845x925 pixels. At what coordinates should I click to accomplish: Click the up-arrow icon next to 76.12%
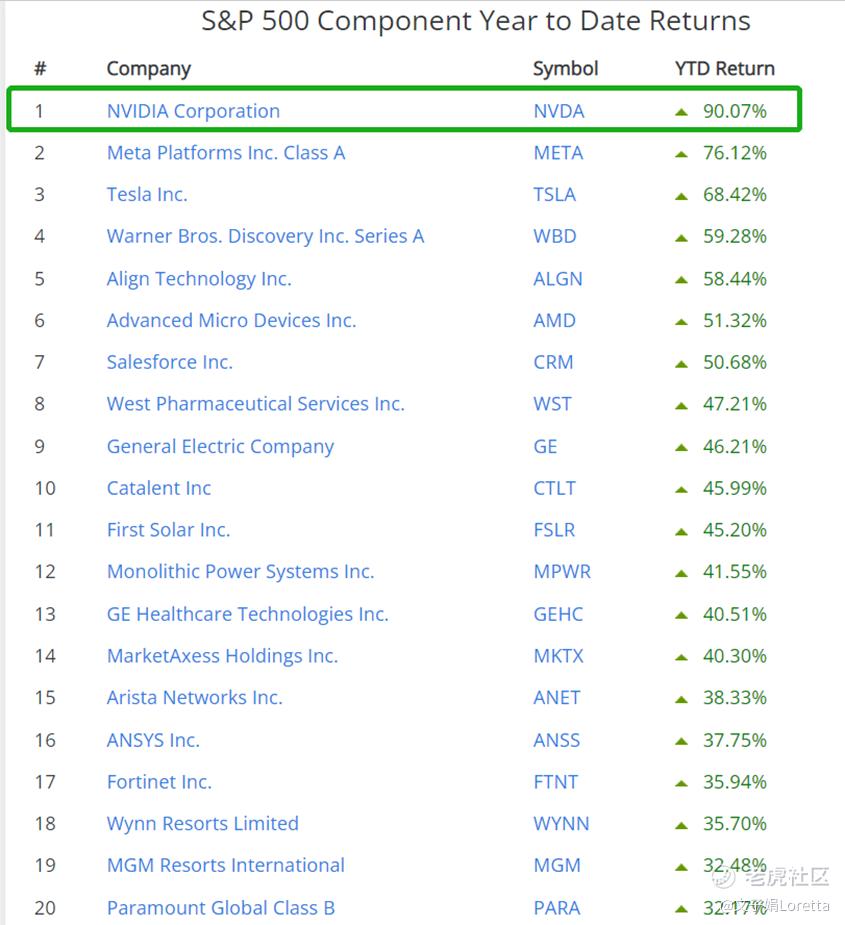[x=682, y=155]
